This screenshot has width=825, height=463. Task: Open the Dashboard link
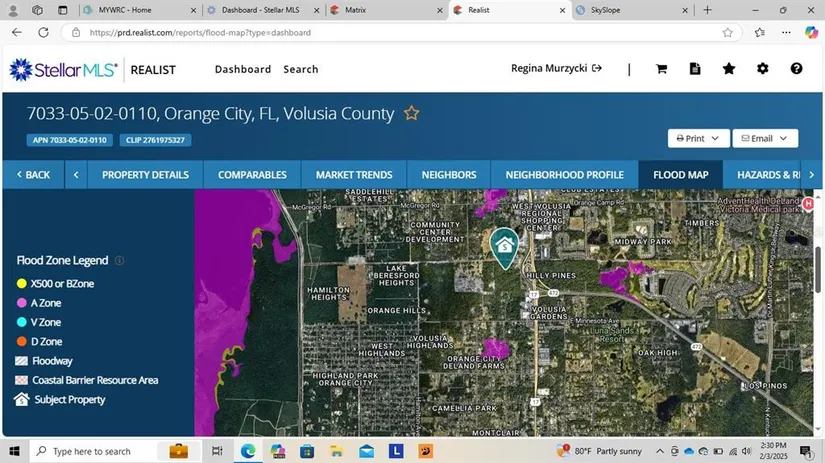point(243,69)
